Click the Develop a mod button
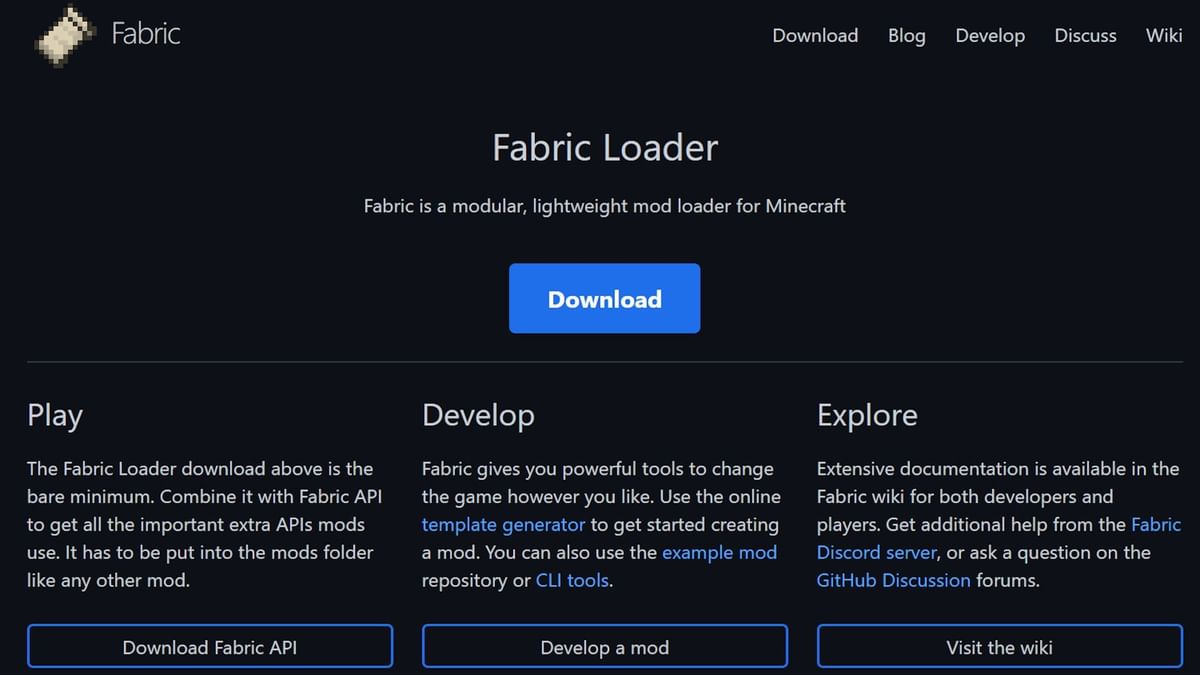Viewport: 1200px width, 675px height. (x=604, y=646)
